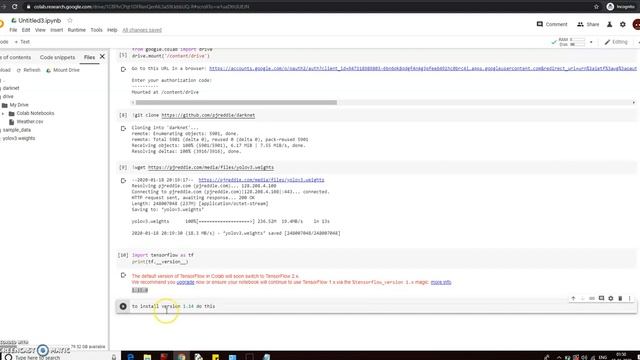
Task: Move selected cell up using arrow icon
Action: [573, 298]
